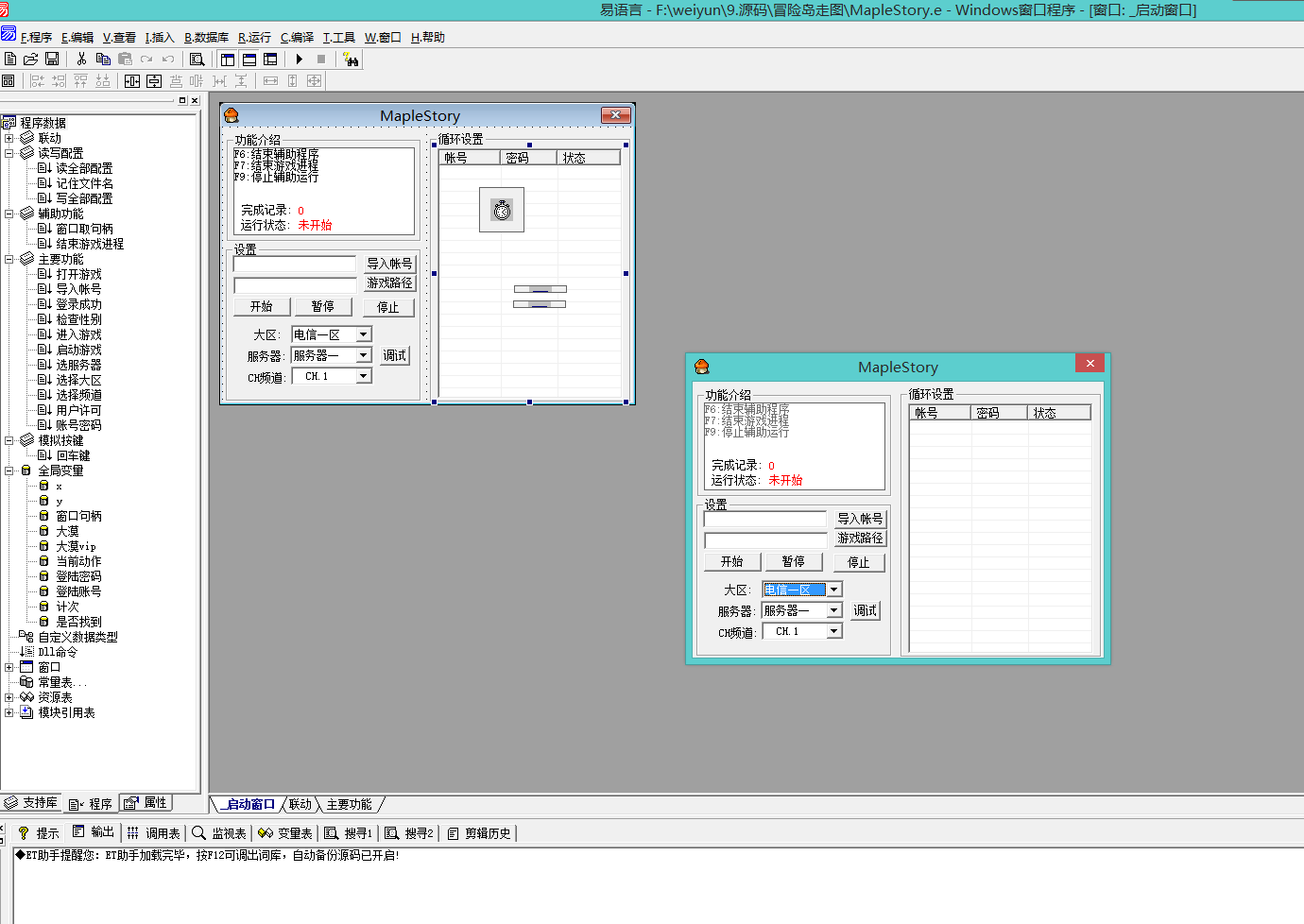
Task: Click the vertical centering alignment icon
Action: [x=154, y=81]
